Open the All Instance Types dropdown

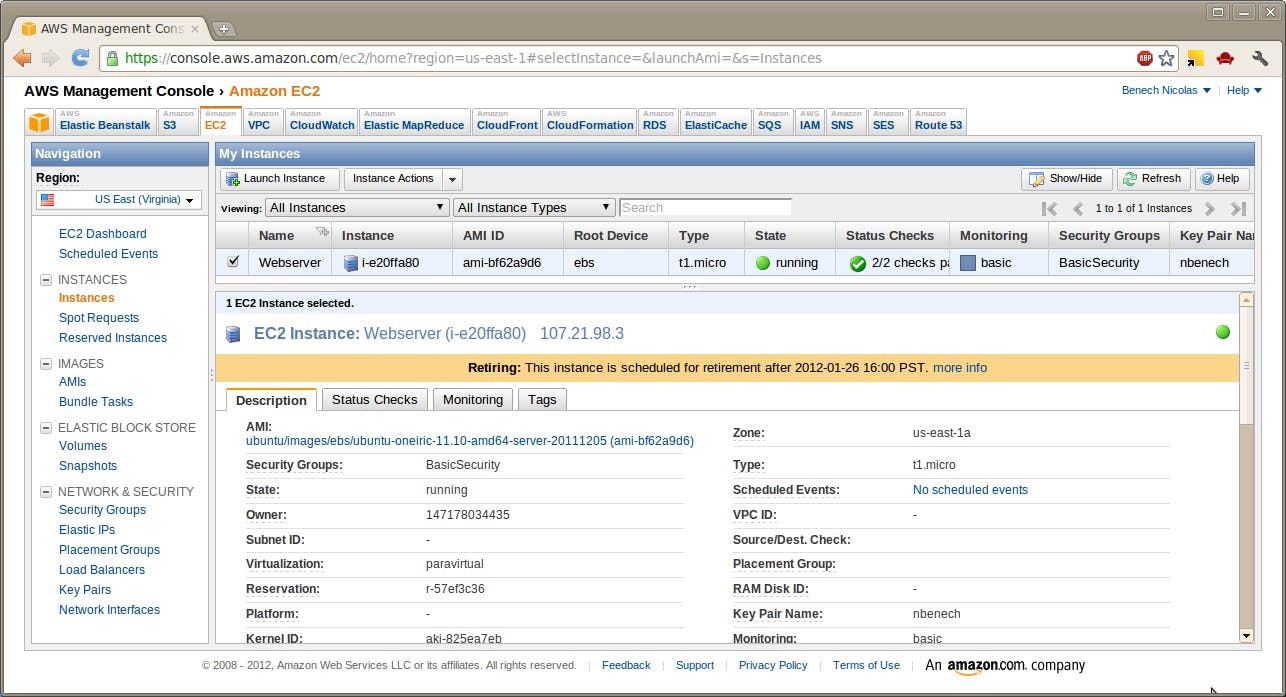click(531, 207)
